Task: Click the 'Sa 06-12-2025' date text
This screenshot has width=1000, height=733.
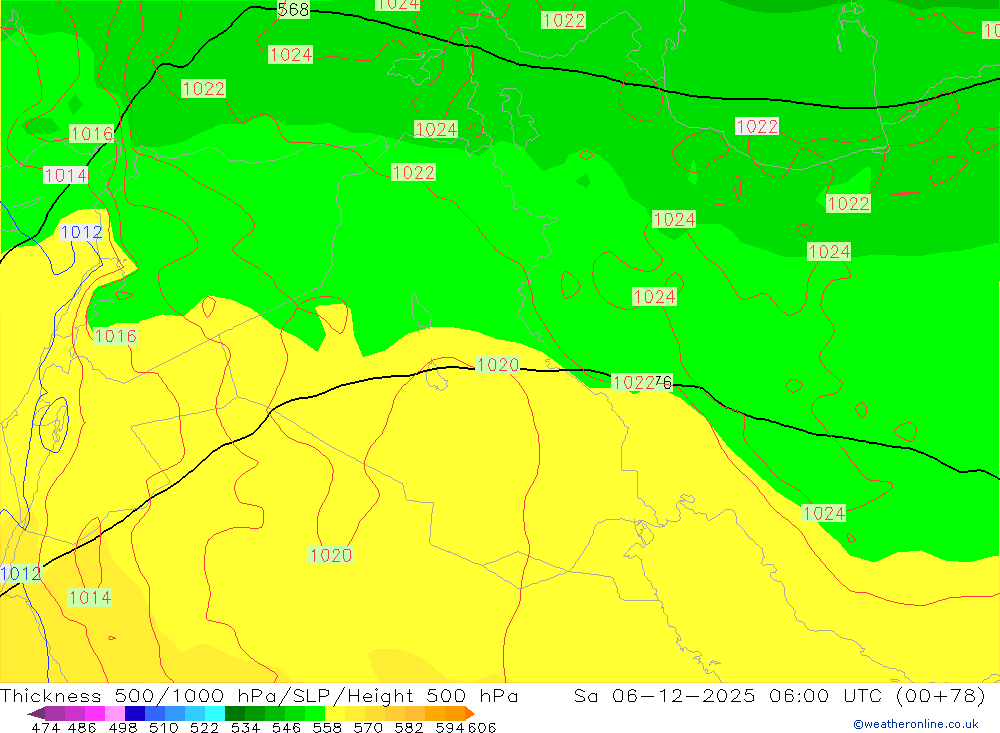Action: tap(665, 695)
